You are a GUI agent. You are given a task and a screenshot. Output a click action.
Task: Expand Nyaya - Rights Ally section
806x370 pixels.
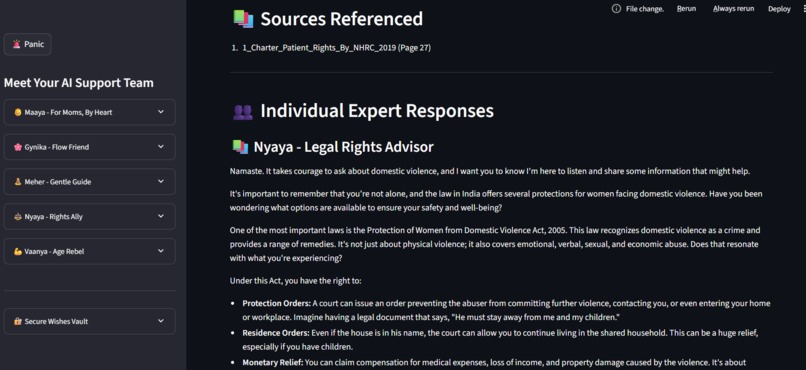pos(89,216)
